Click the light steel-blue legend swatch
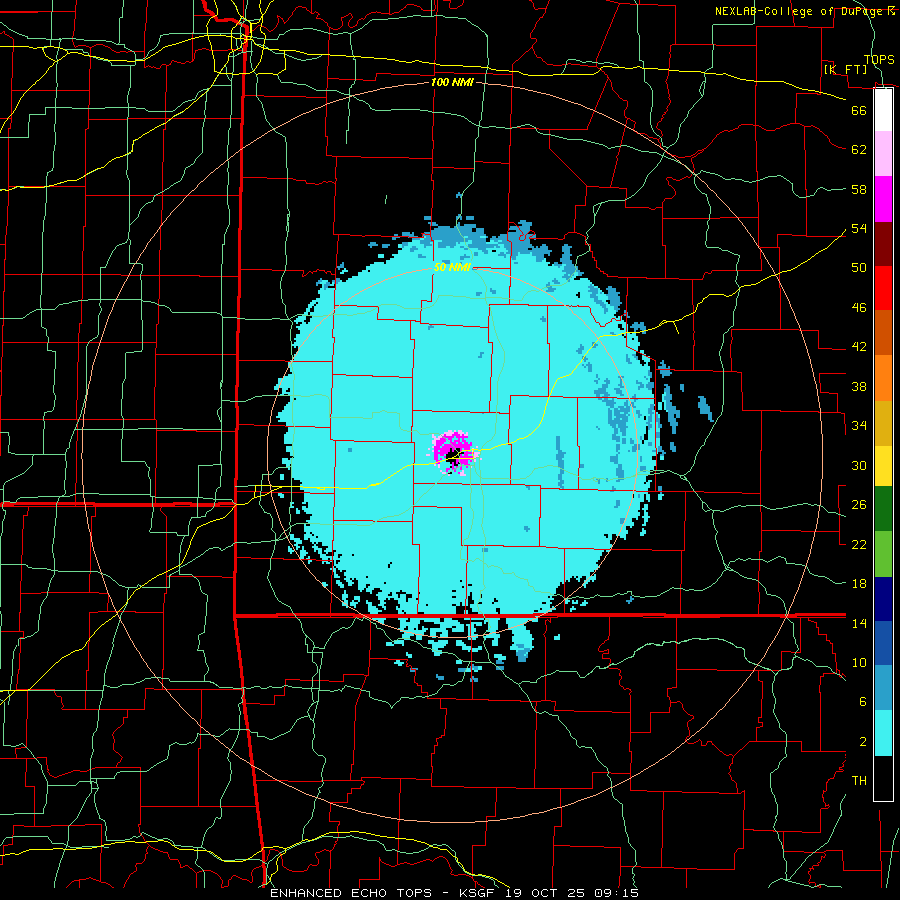 (x=883, y=688)
